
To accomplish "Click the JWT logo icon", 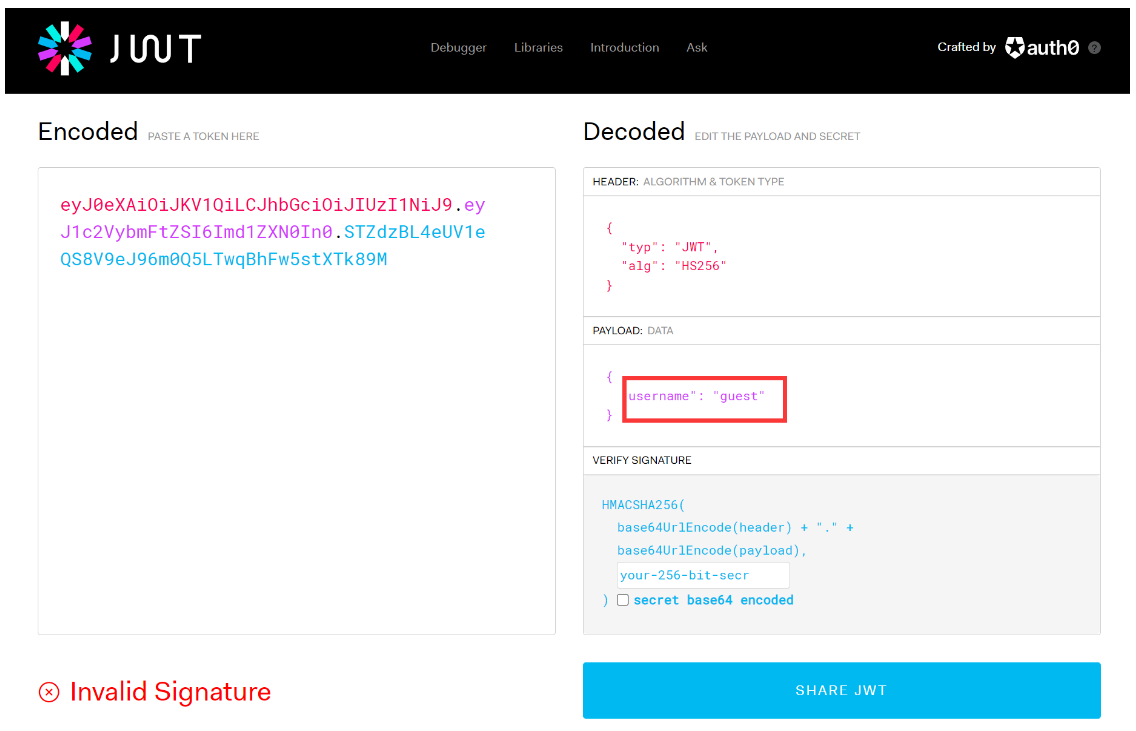I will (x=64, y=48).
